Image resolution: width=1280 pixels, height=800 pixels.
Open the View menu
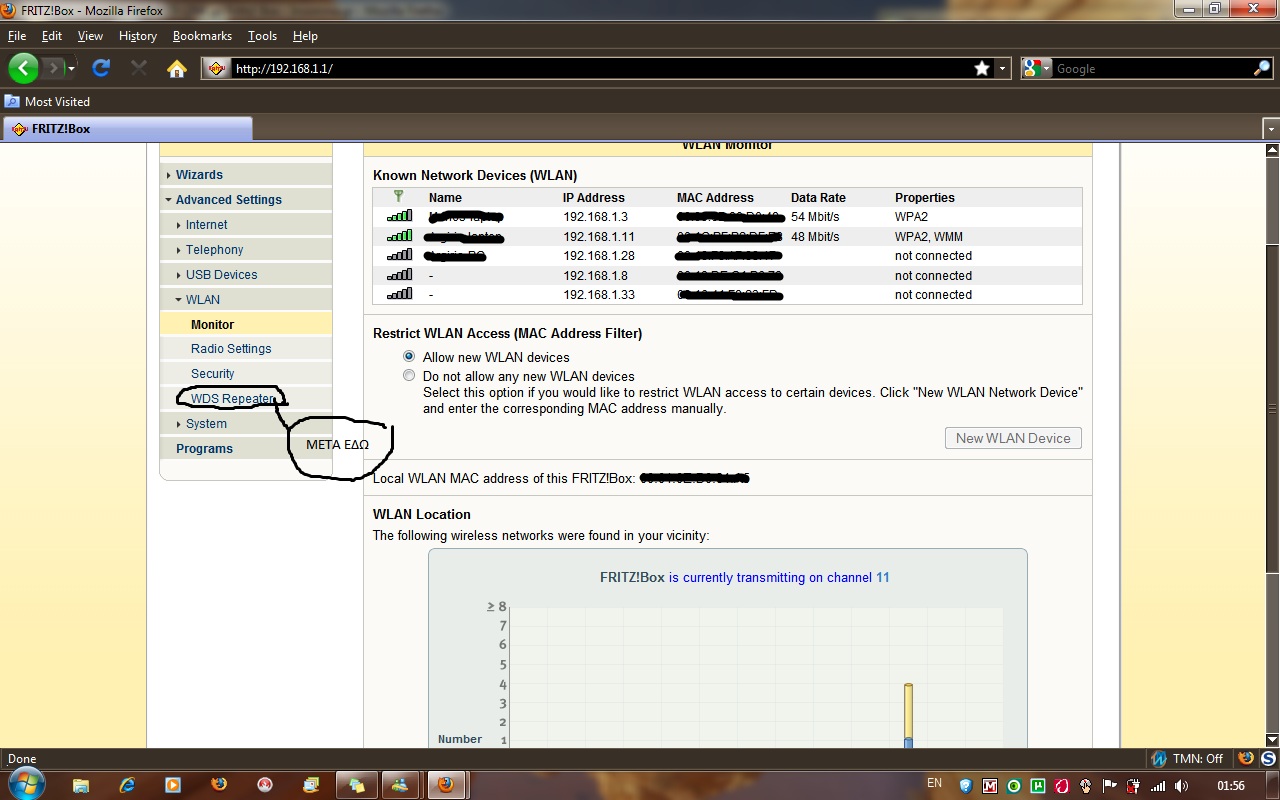pyautogui.click(x=90, y=36)
